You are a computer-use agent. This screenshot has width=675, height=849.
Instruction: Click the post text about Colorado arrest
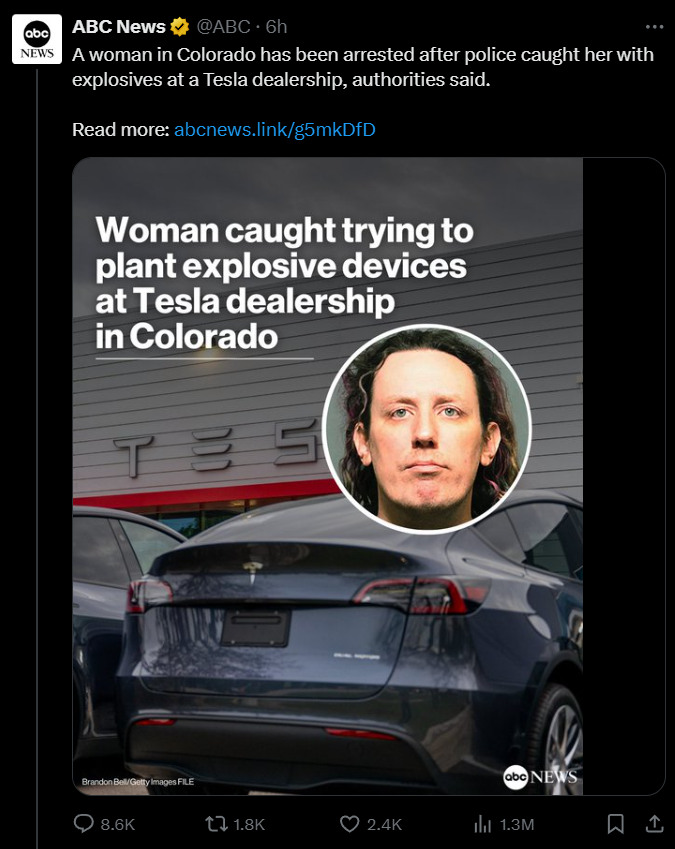(363, 67)
